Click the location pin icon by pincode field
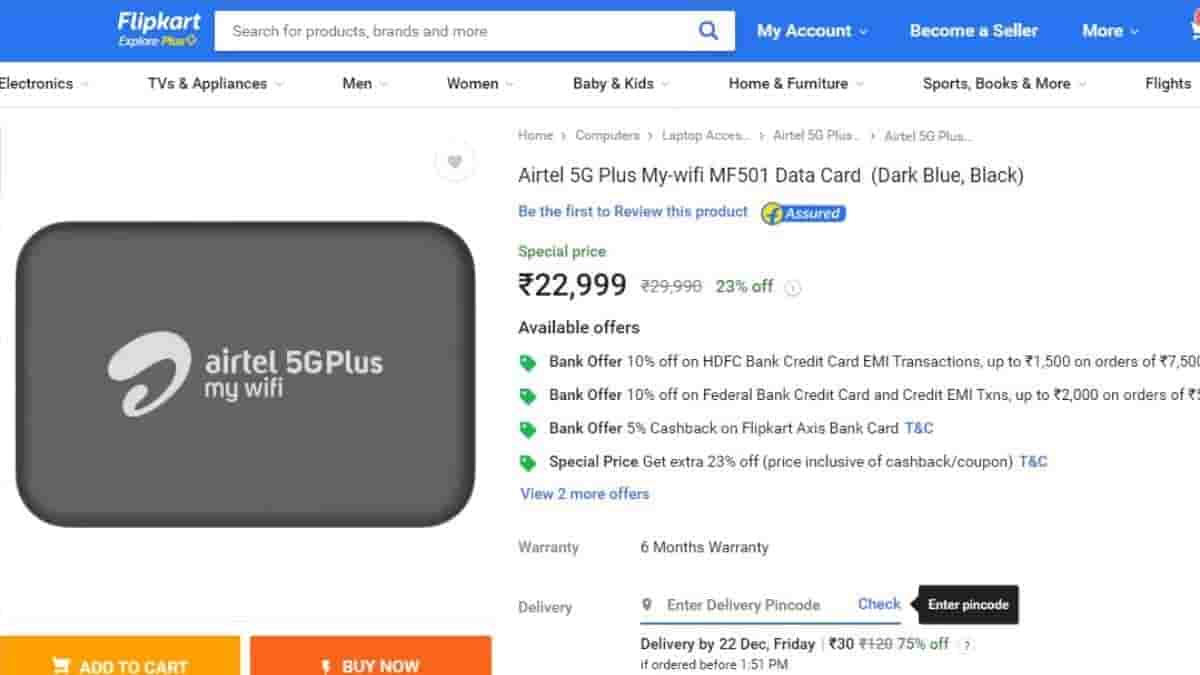 tap(647, 605)
